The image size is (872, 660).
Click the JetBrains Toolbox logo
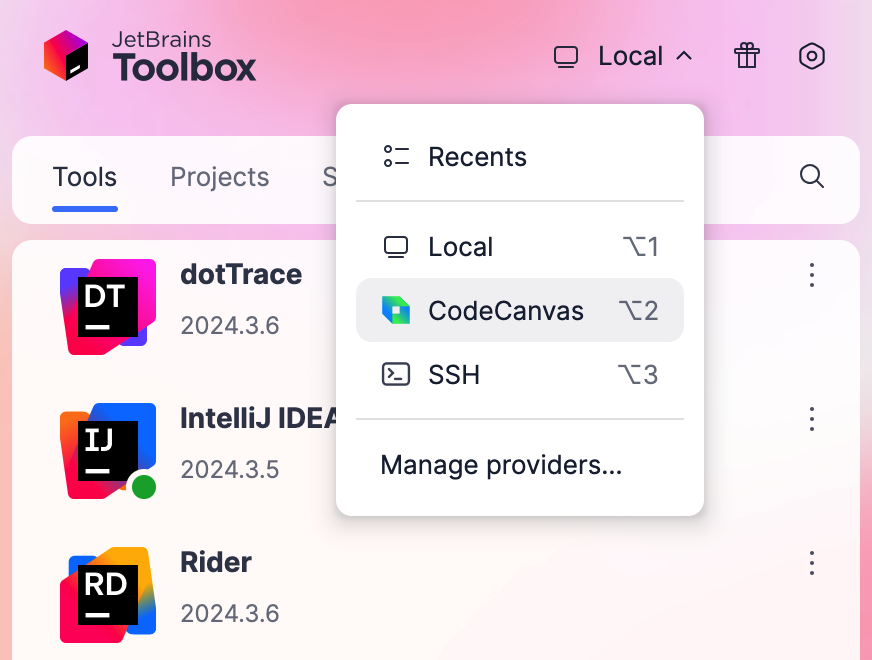point(66,55)
